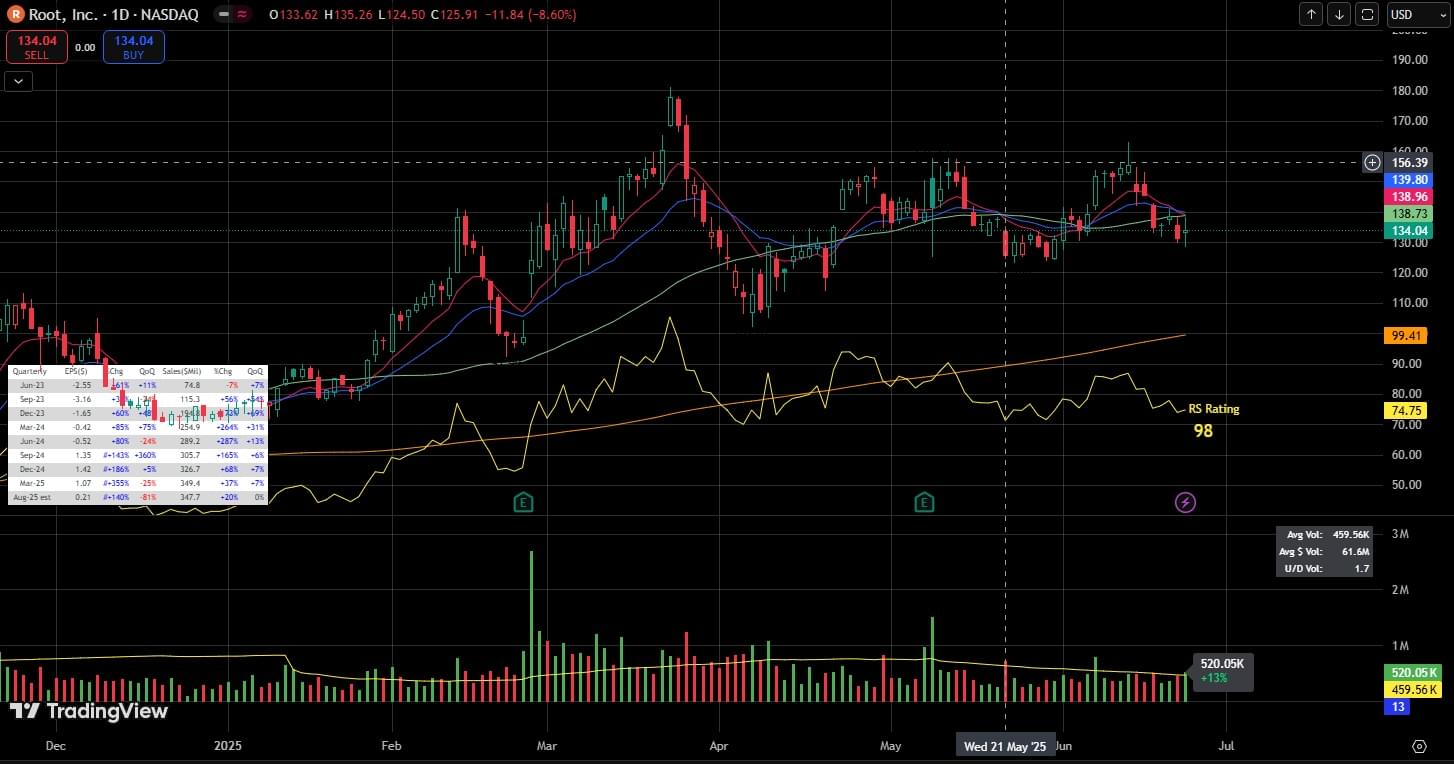
Task: Click the red 138.96 price label
Action: [x=1408, y=197]
